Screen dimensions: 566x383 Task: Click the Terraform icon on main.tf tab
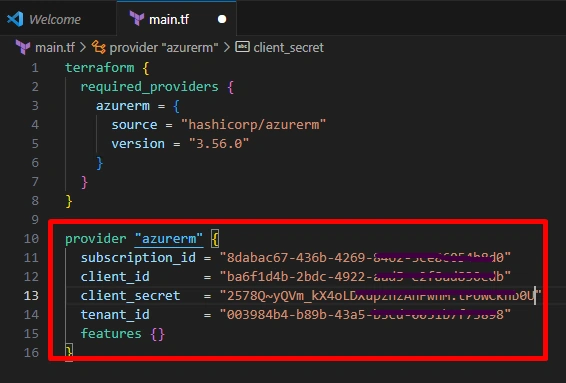(x=137, y=19)
